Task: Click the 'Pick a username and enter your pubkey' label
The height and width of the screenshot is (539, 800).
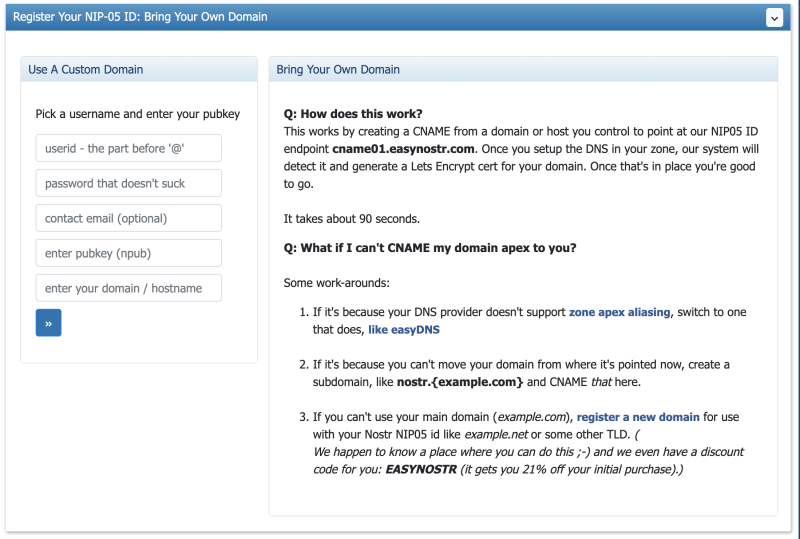Action: click(x=138, y=114)
